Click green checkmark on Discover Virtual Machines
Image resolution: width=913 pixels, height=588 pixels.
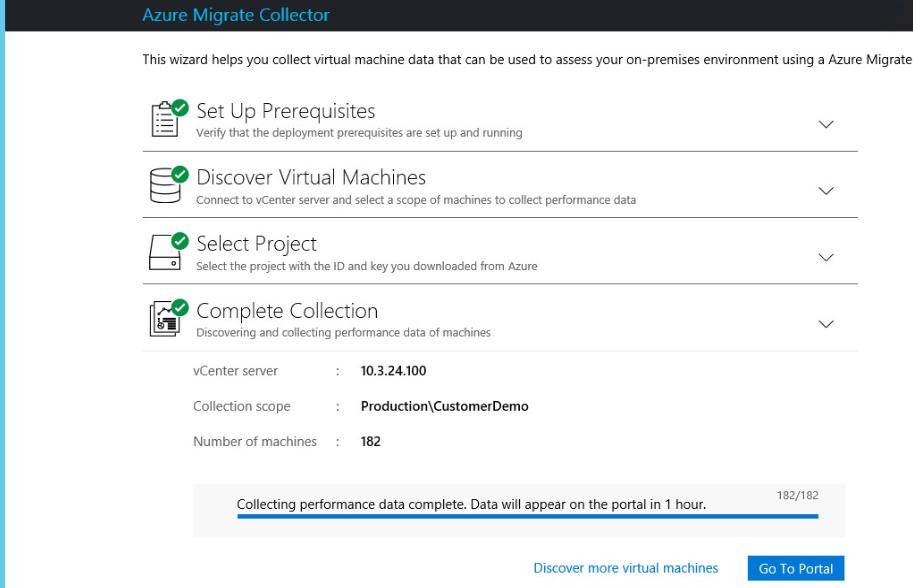click(x=180, y=174)
